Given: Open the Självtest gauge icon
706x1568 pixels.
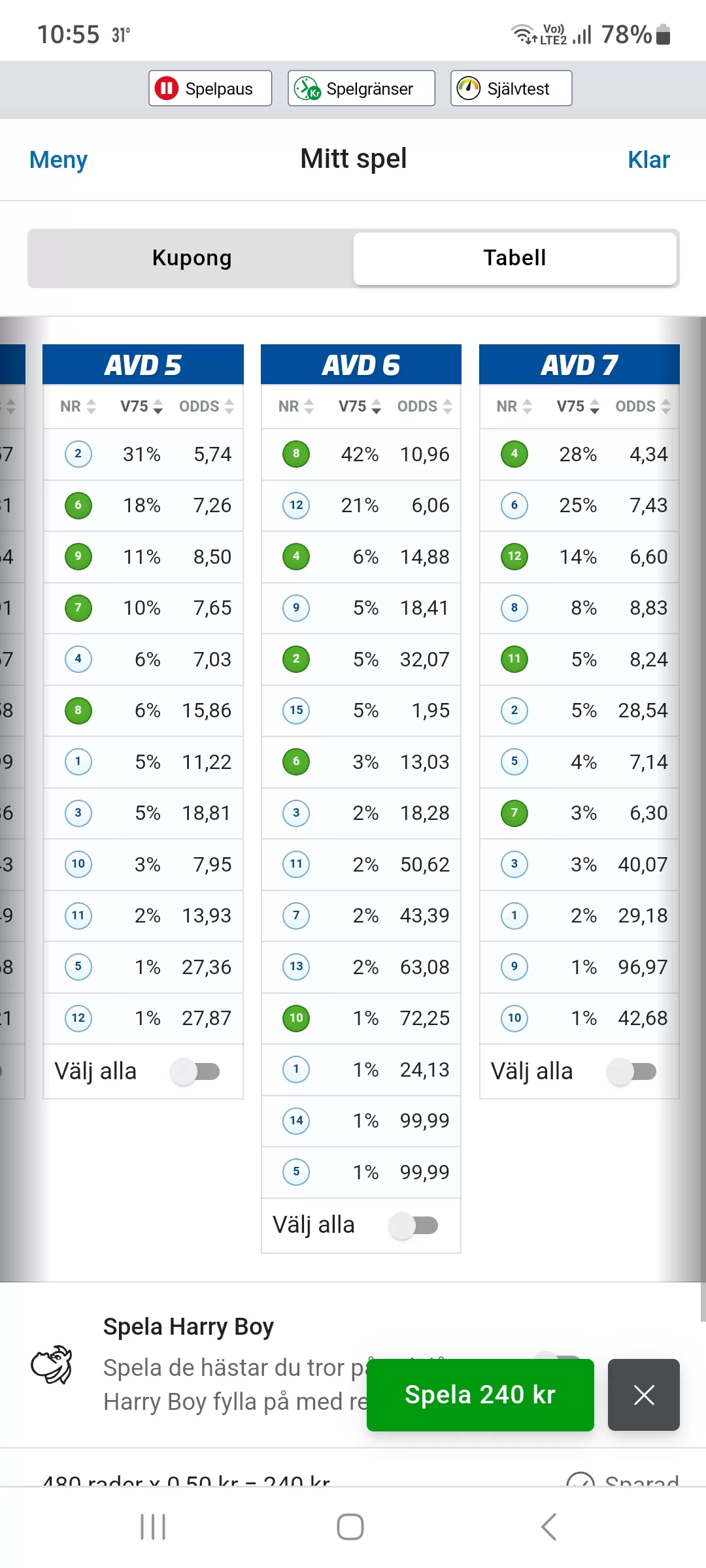Looking at the screenshot, I should tap(468, 88).
